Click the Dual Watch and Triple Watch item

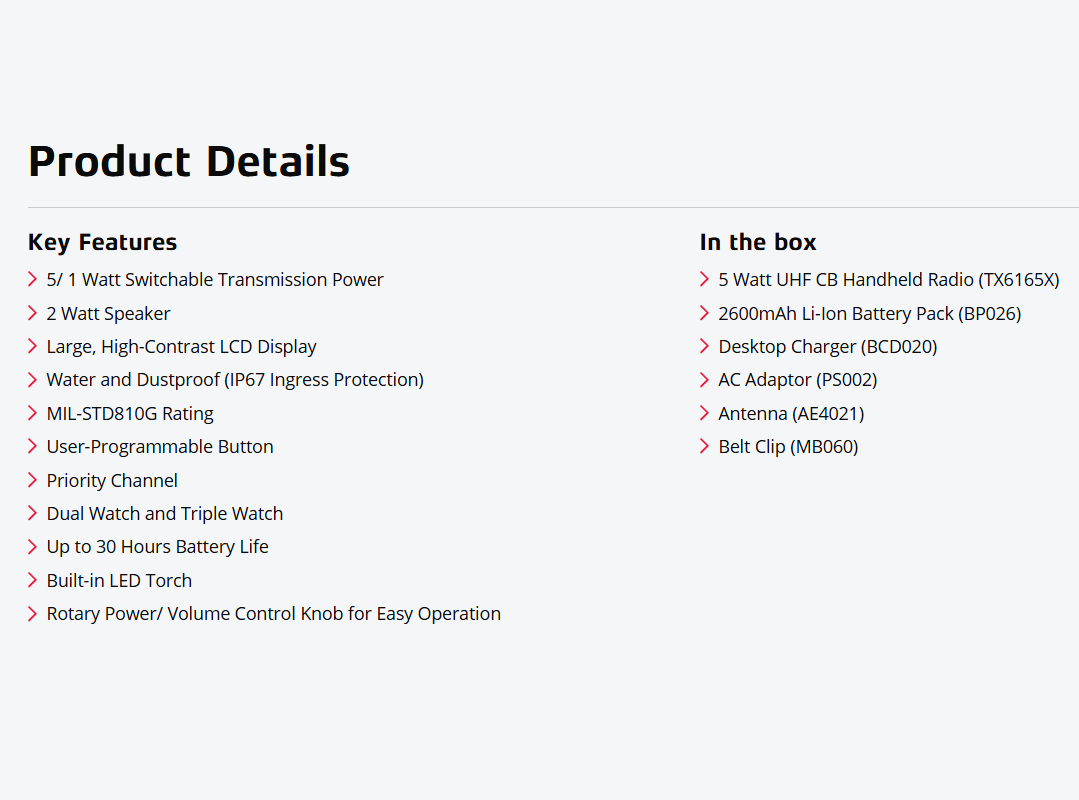click(x=165, y=514)
